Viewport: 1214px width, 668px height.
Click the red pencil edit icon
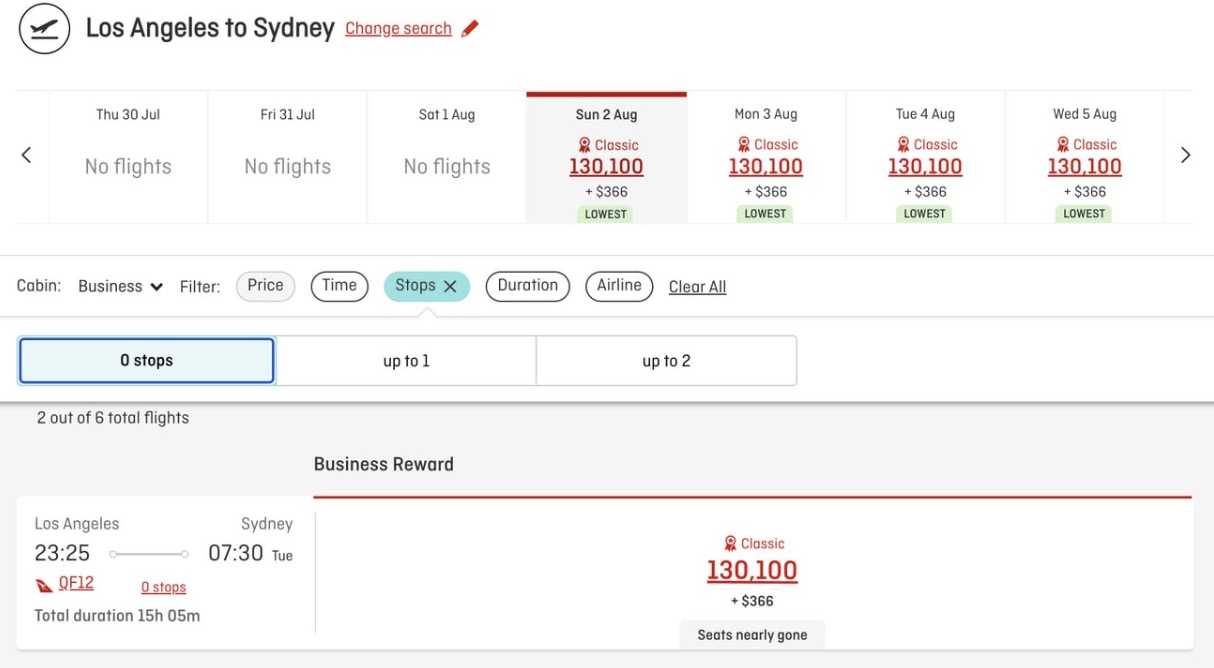point(468,28)
